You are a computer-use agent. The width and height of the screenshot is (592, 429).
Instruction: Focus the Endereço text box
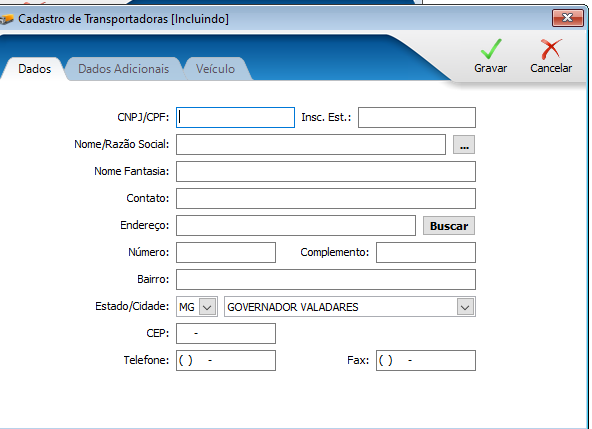tap(296, 225)
